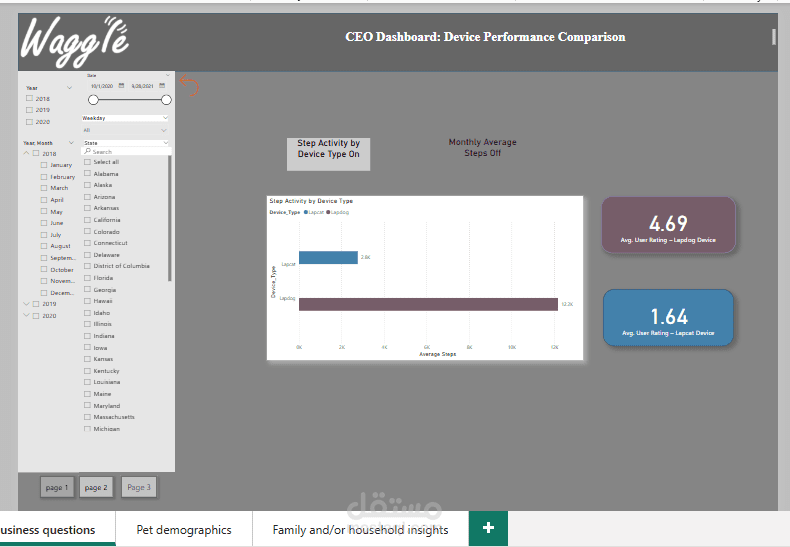Check the January month checkbox
The image size is (790, 547).
pyautogui.click(x=44, y=165)
